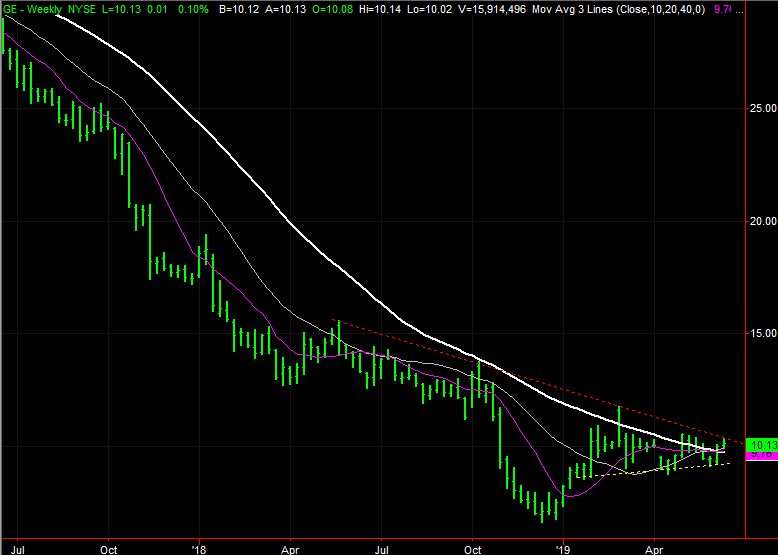Click the '0.10%' percent change value
The width and height of the screenshot is (778, 555).
pos(194,9)
